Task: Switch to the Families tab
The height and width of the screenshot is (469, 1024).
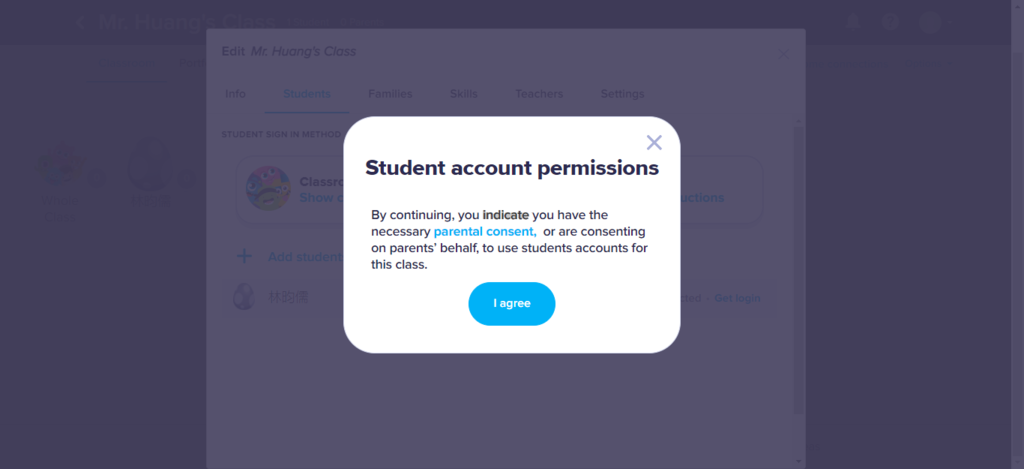Action: click(390, 94)
